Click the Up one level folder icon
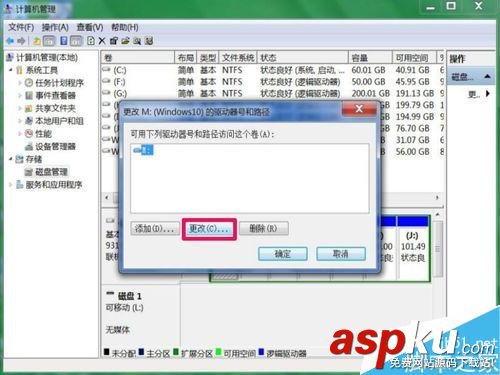This screenshot has height=375, width=500. tap(37, 41)
